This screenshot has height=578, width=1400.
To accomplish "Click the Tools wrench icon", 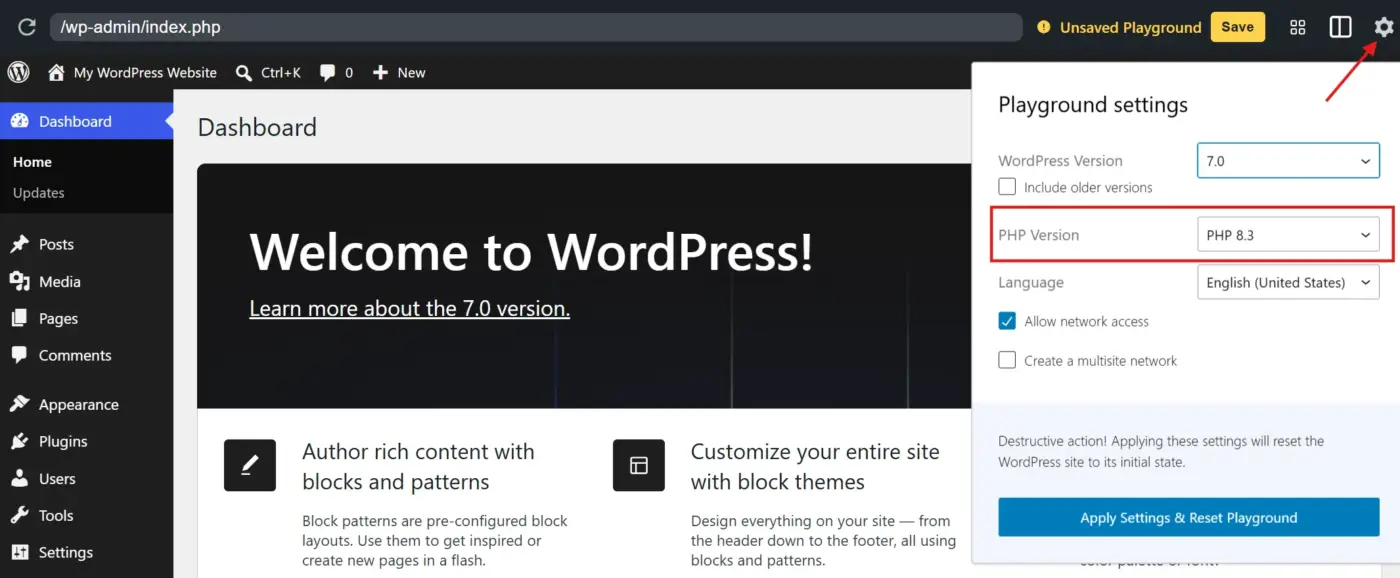I will [19, 515].
